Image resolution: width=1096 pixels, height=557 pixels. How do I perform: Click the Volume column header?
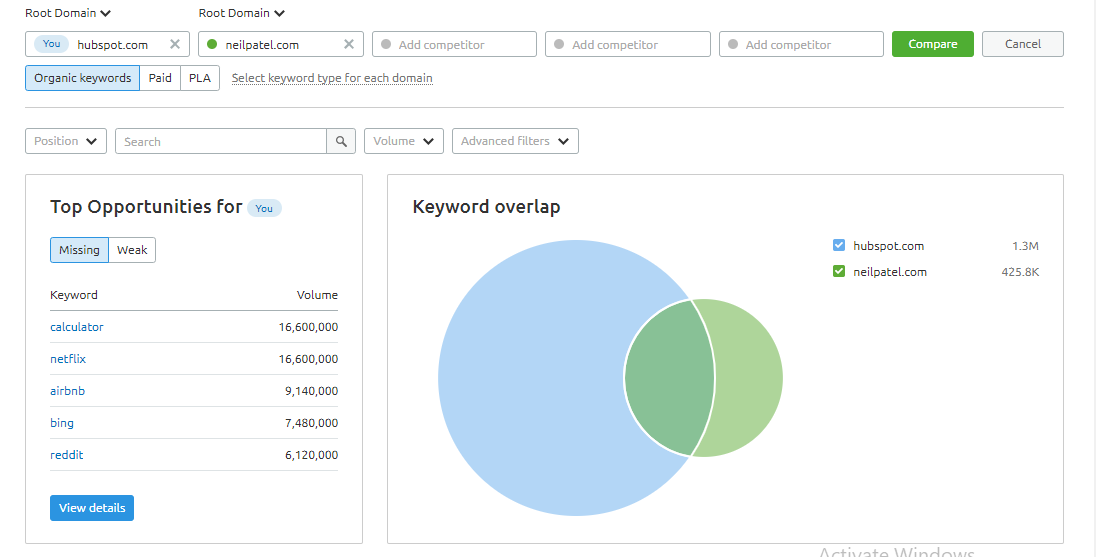pos(317,295)
